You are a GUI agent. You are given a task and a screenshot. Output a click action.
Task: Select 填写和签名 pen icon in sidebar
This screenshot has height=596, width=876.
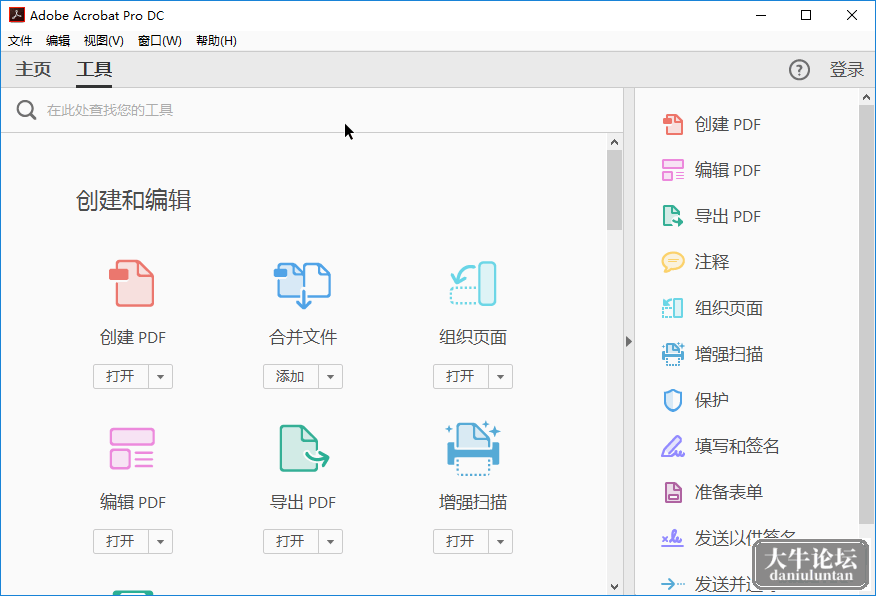pos(673,446)
